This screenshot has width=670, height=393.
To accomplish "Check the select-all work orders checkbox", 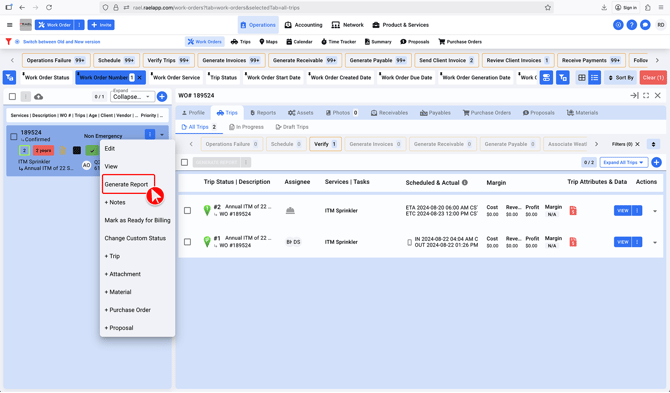I will point(12,97).
